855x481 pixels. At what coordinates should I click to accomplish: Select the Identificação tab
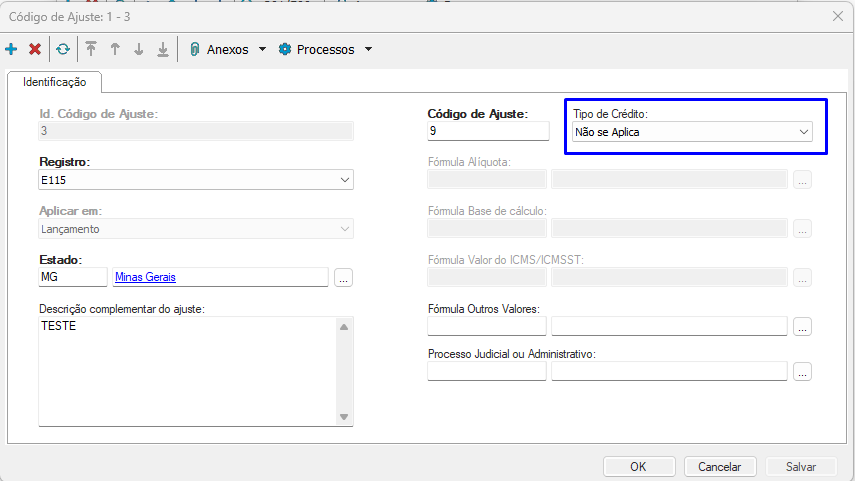(x=55, y=82)
